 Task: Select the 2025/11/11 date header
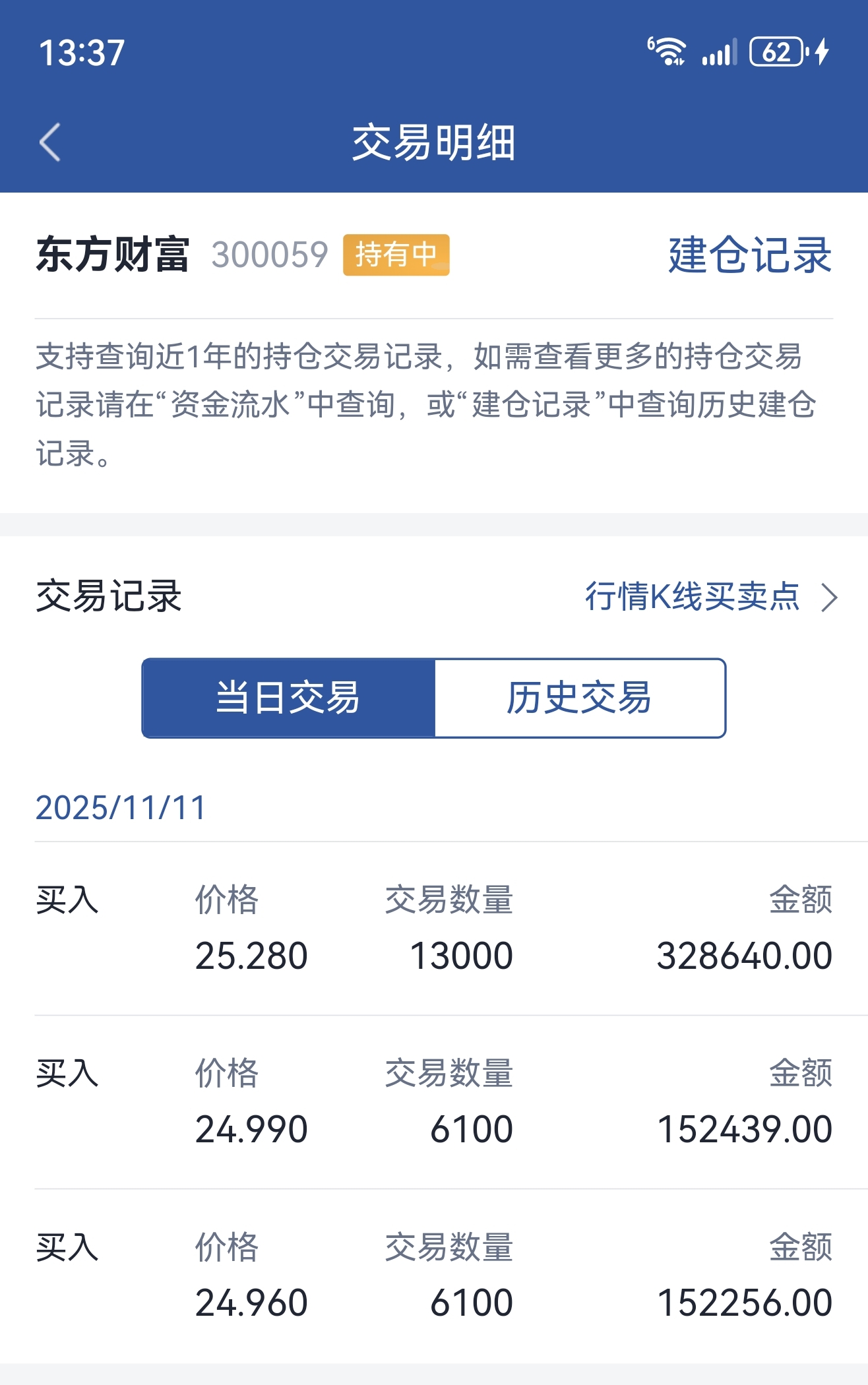(x=121, y=808)
